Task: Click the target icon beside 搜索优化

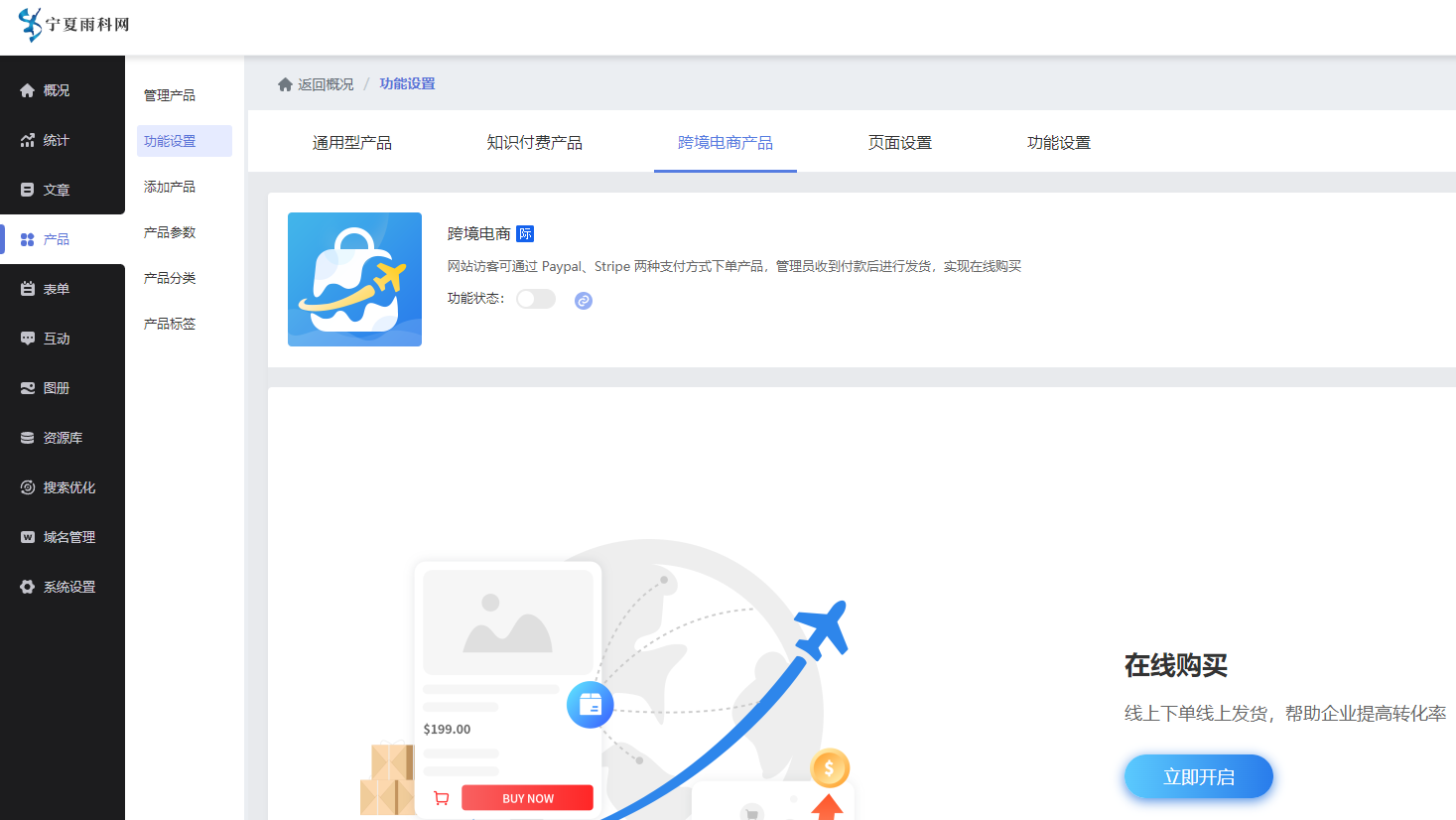Action: coord(28,487)
